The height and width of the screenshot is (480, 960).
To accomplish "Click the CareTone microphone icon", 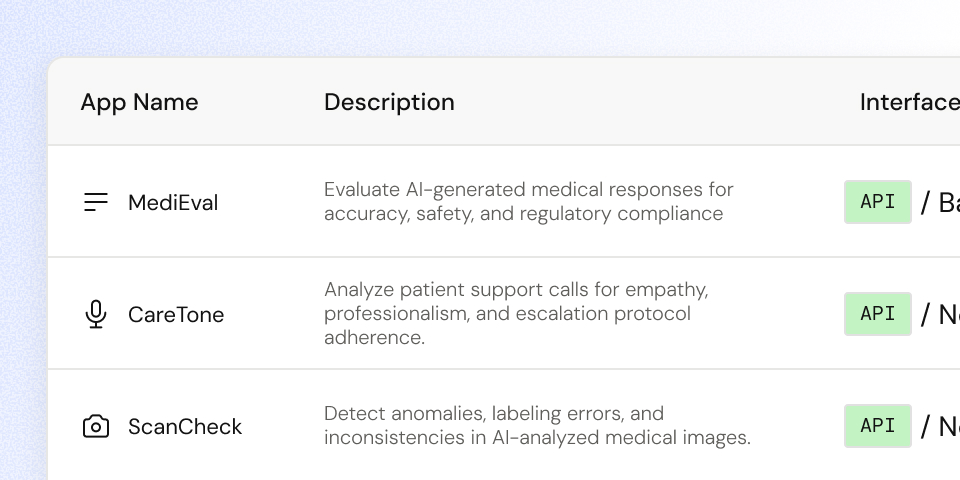I will 96,314.
